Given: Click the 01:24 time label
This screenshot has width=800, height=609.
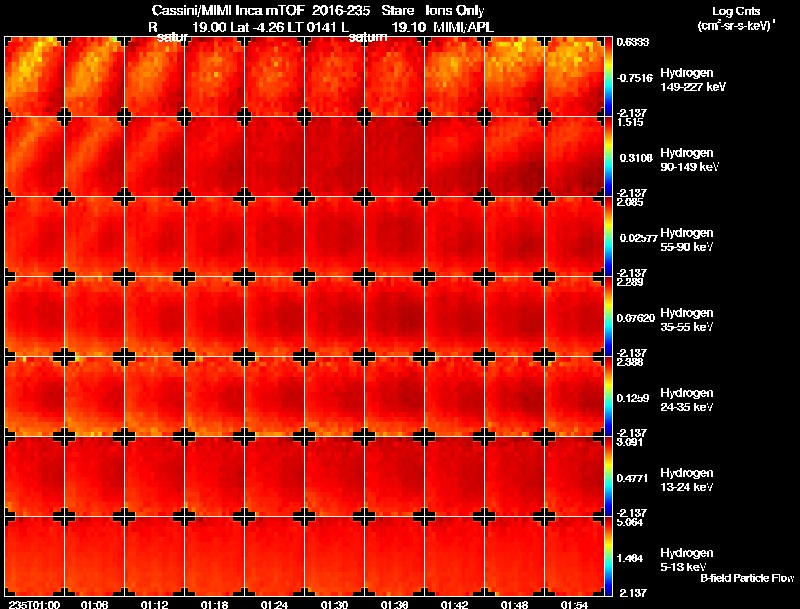Looking at the screenshot, I should (x=274, y=605).
